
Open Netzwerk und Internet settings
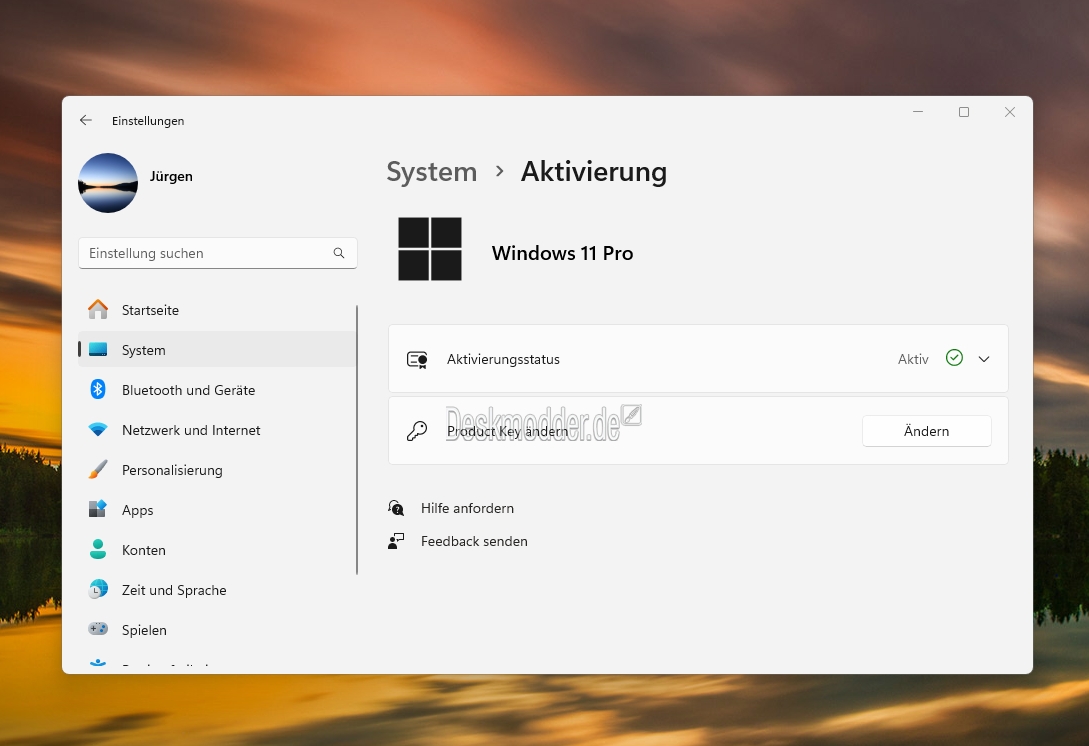tap(217, 430)
